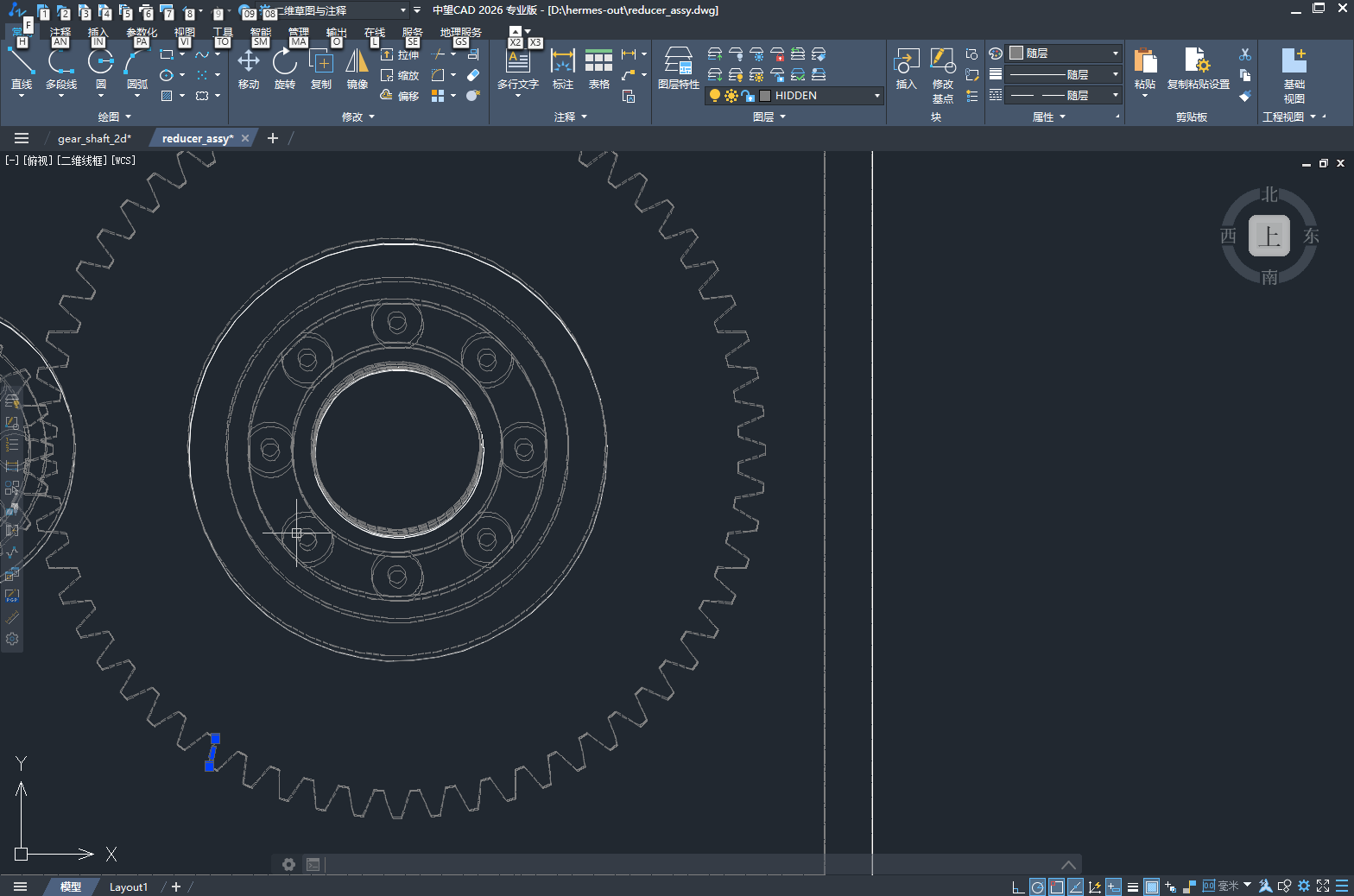Click the 上 (Top) face of ViewCube
This screenshot has width=1354, height=896.
(1269, 236)
